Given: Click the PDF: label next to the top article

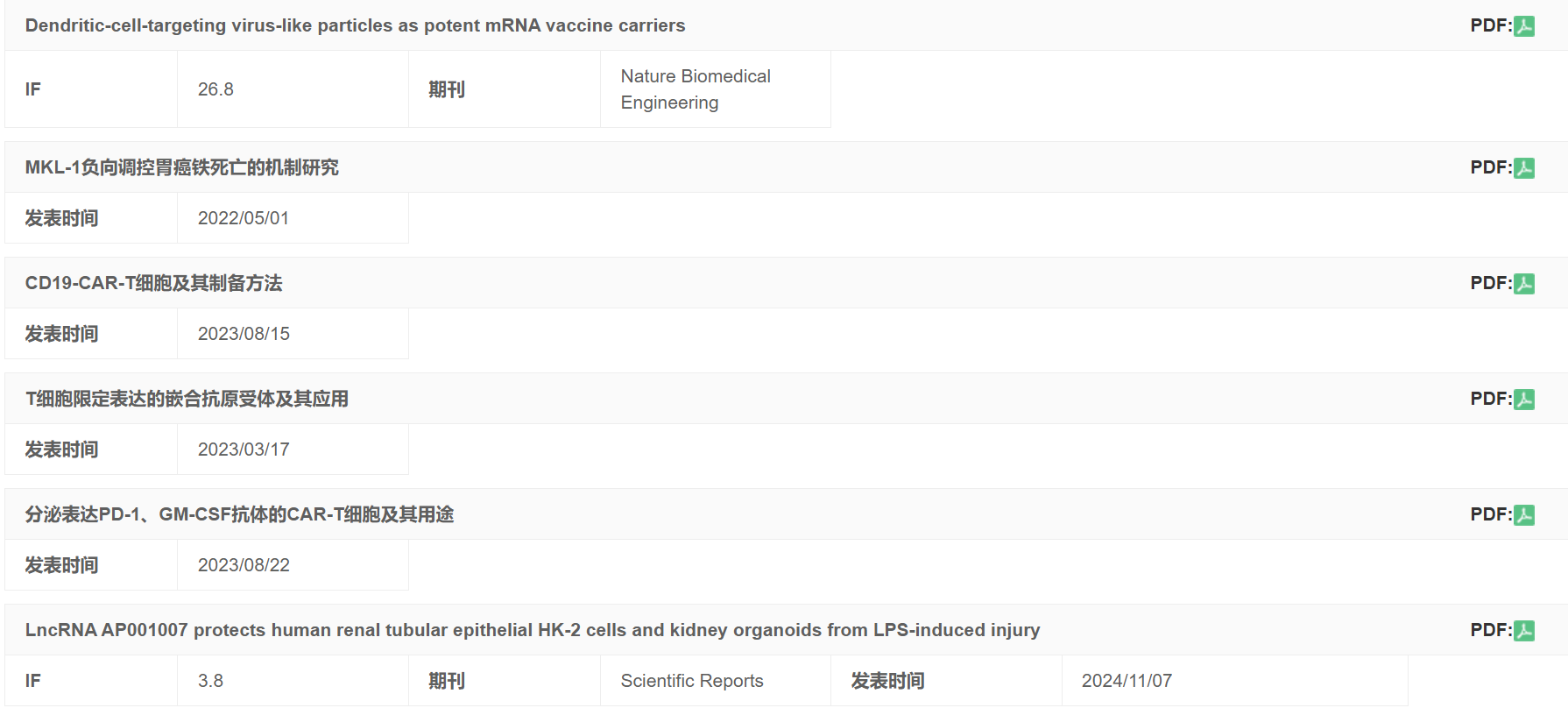Looking at the screenshot, I should click(1488, 25).
